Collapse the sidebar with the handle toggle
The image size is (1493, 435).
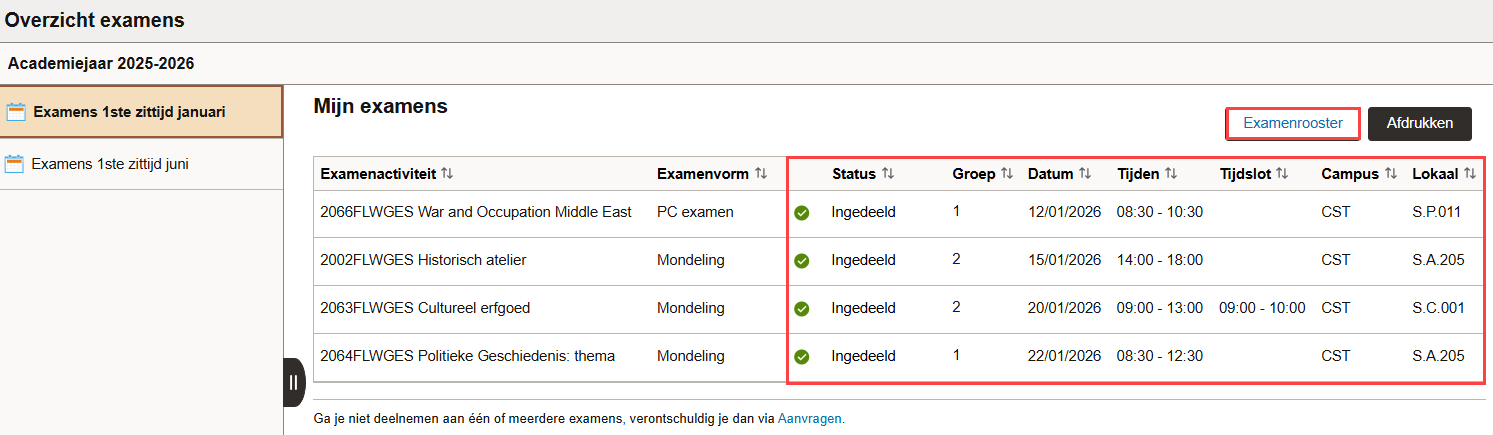click(294, 382)
